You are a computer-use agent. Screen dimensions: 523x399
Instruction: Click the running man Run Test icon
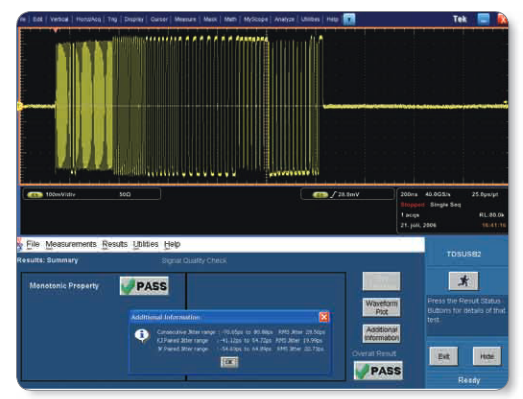[x=463, y=281]
